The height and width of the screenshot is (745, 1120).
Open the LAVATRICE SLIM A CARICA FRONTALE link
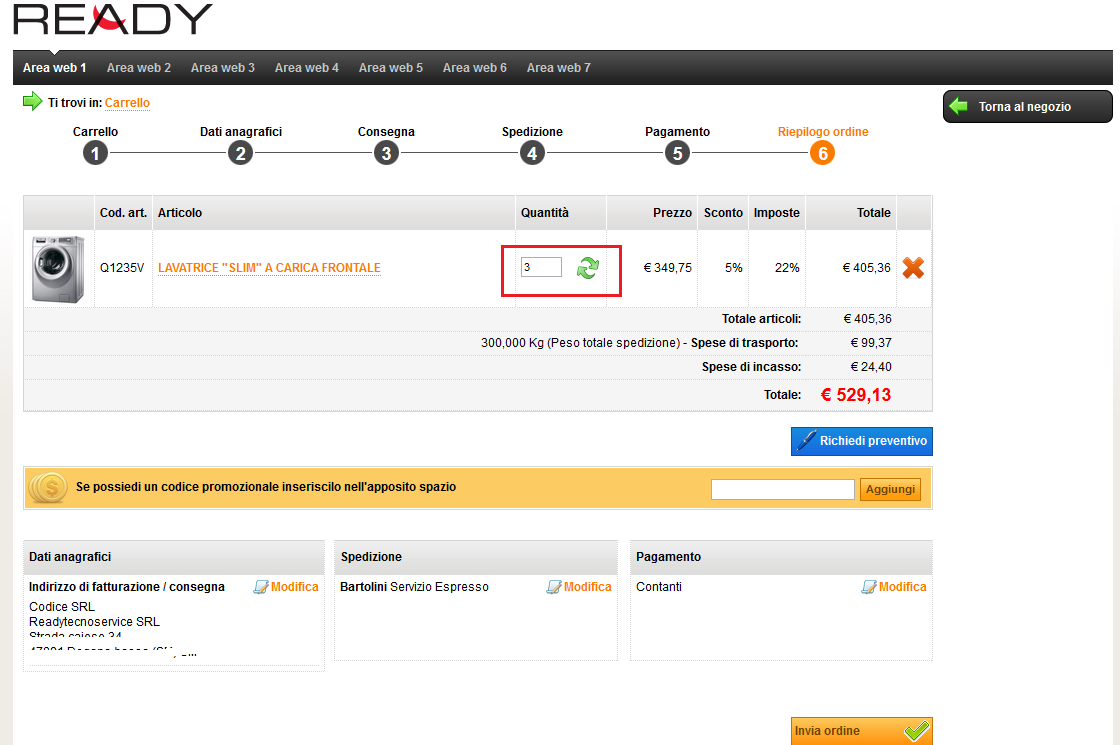click(269, 268)
